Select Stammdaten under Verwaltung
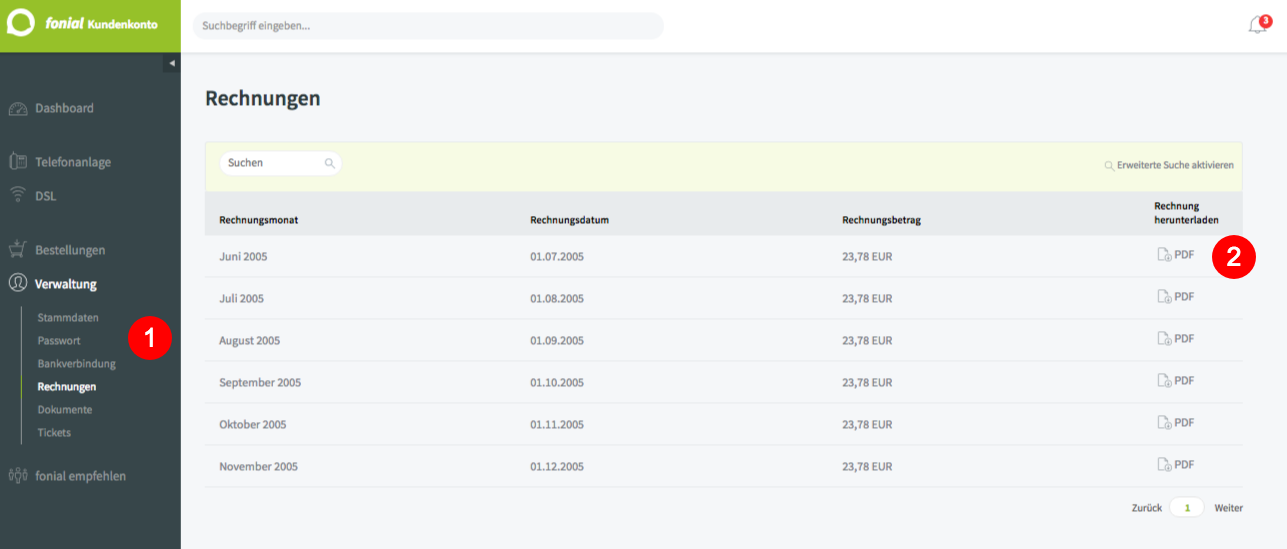 click(x=68, y=318)
